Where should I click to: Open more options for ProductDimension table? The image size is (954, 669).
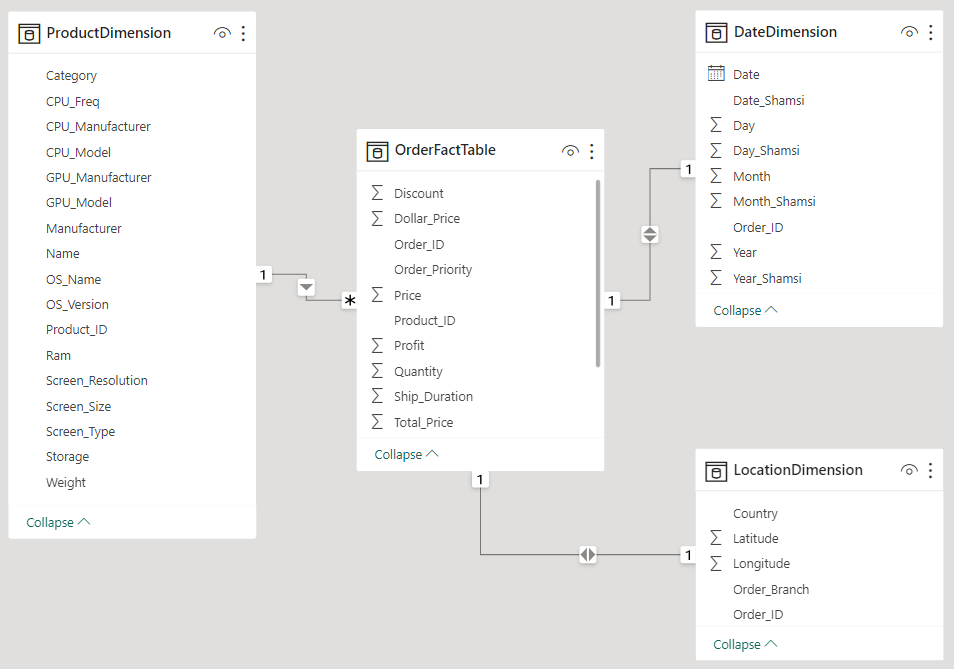pyautogui.click(x=243, y=33)
